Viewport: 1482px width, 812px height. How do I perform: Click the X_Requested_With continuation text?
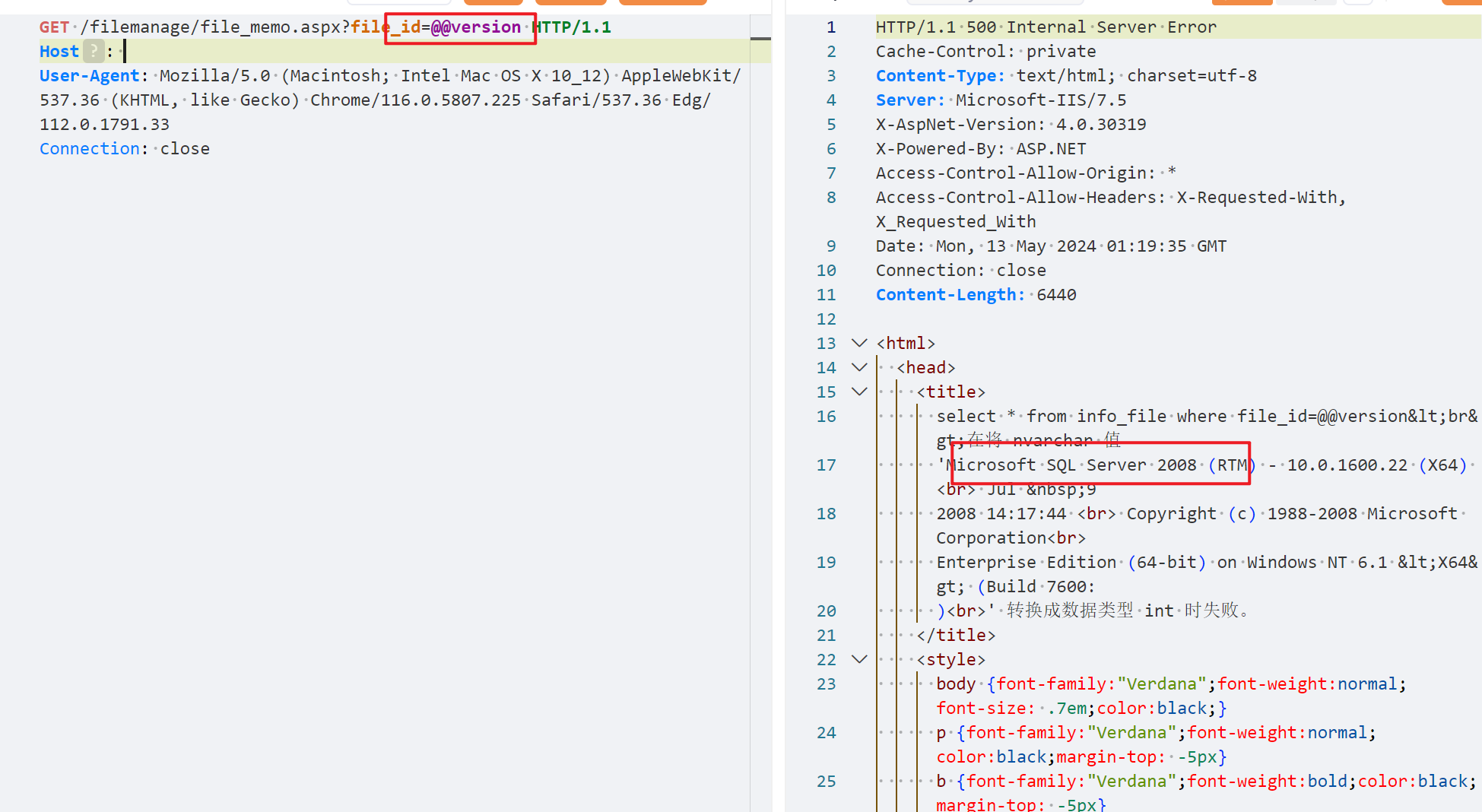(956, 222)
